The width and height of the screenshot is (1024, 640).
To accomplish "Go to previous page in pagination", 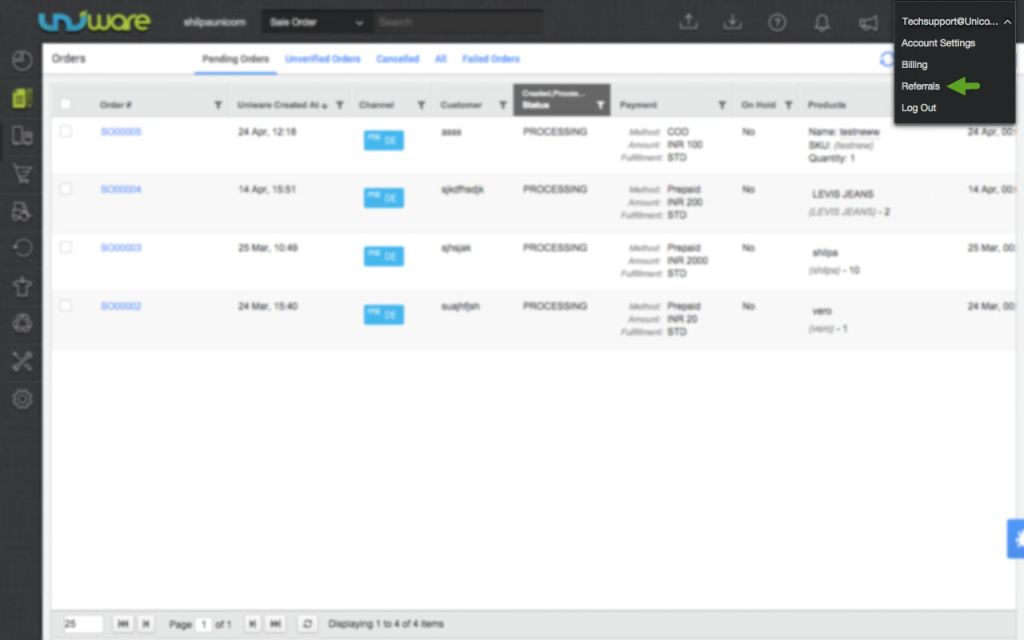I will tap(146, 624).
